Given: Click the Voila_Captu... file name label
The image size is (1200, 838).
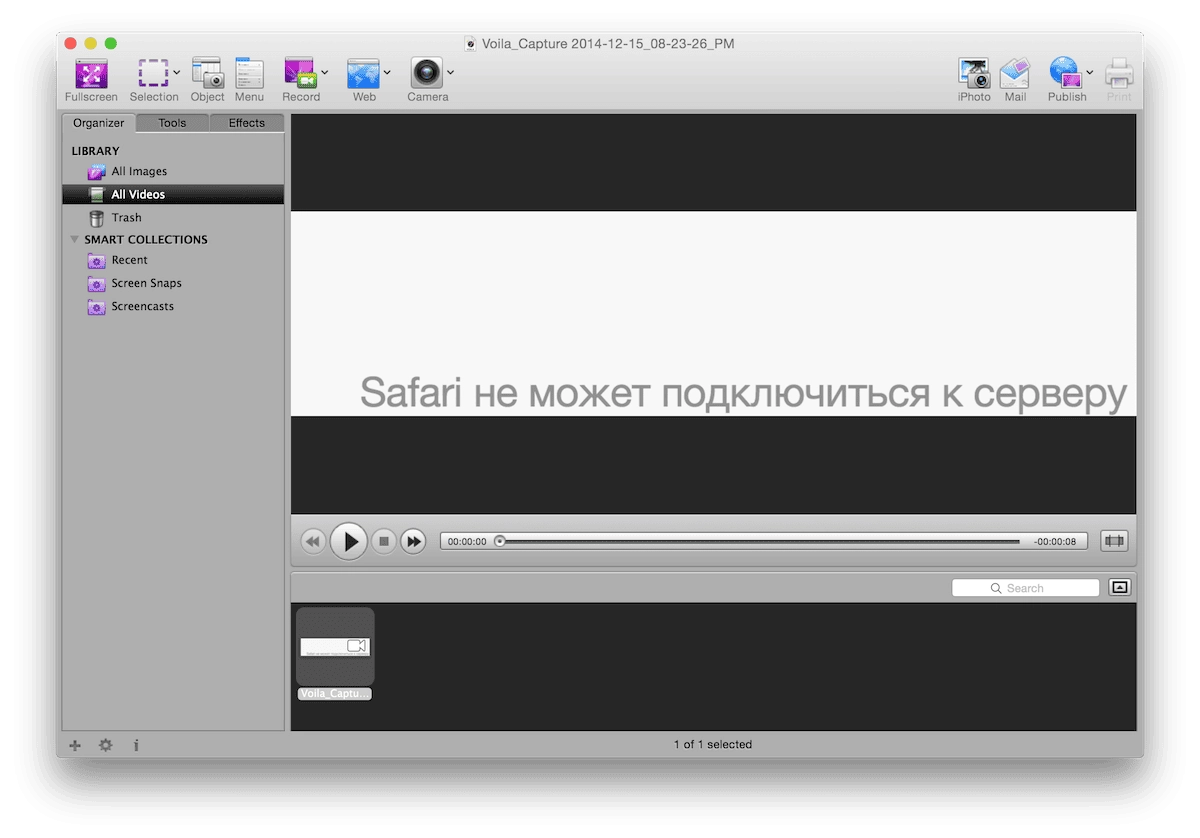Looking at the screenshot, I should coord(335,693).
